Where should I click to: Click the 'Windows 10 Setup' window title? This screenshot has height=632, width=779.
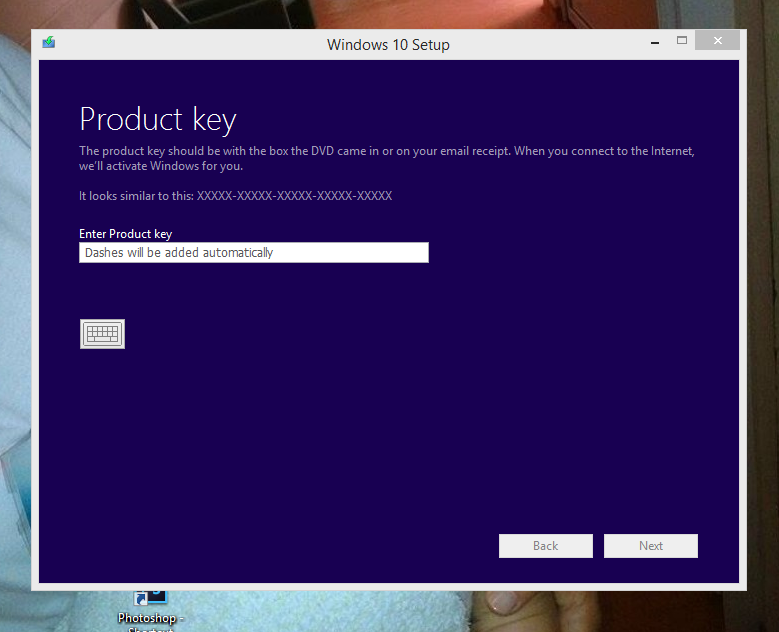pos(388,45)
